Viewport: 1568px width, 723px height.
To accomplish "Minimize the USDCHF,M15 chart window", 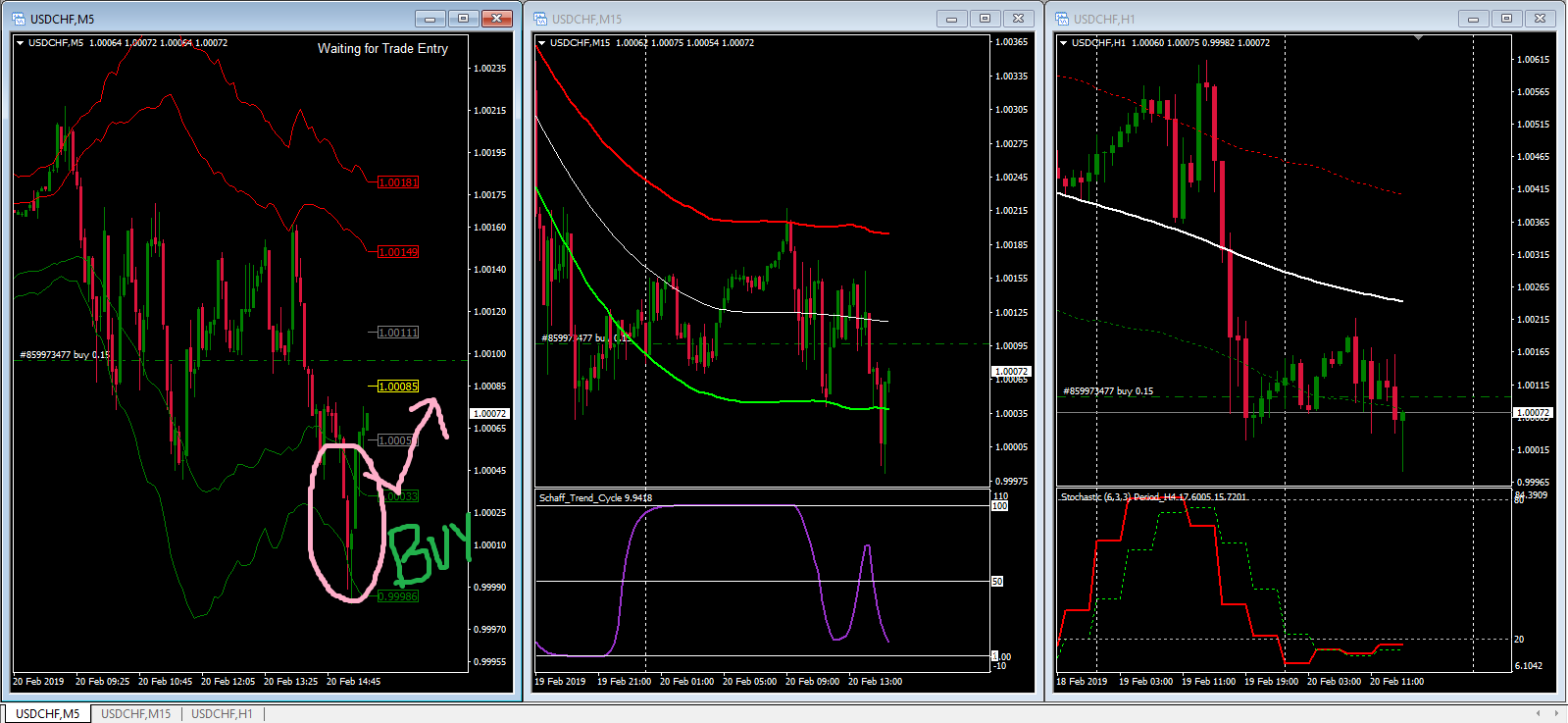I will (952, 19).
